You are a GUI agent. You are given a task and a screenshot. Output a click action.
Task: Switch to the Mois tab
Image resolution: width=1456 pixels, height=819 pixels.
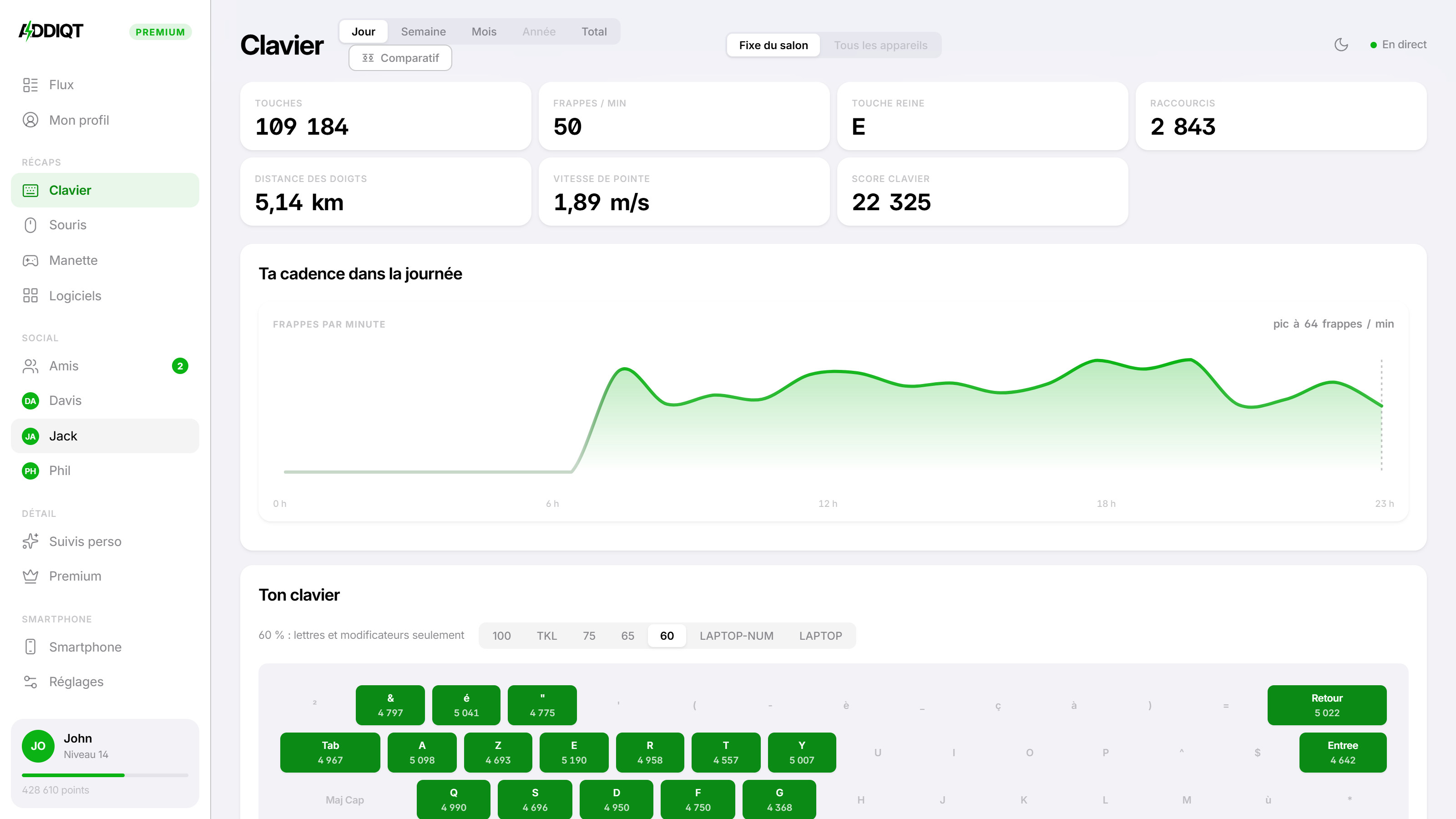pyautogui.click(x=484, y=32)
